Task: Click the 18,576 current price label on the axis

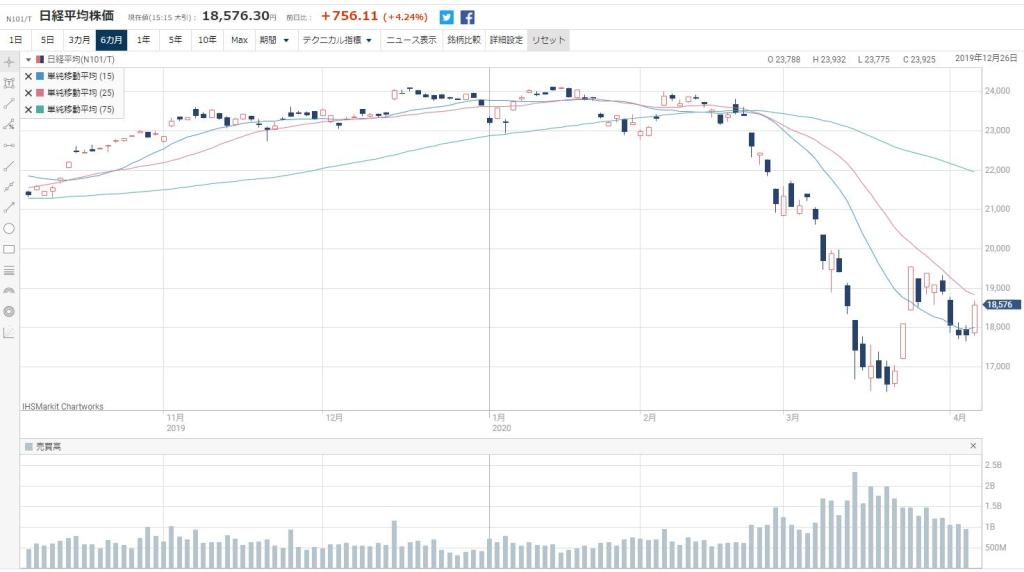Action: pos(1001,305)
